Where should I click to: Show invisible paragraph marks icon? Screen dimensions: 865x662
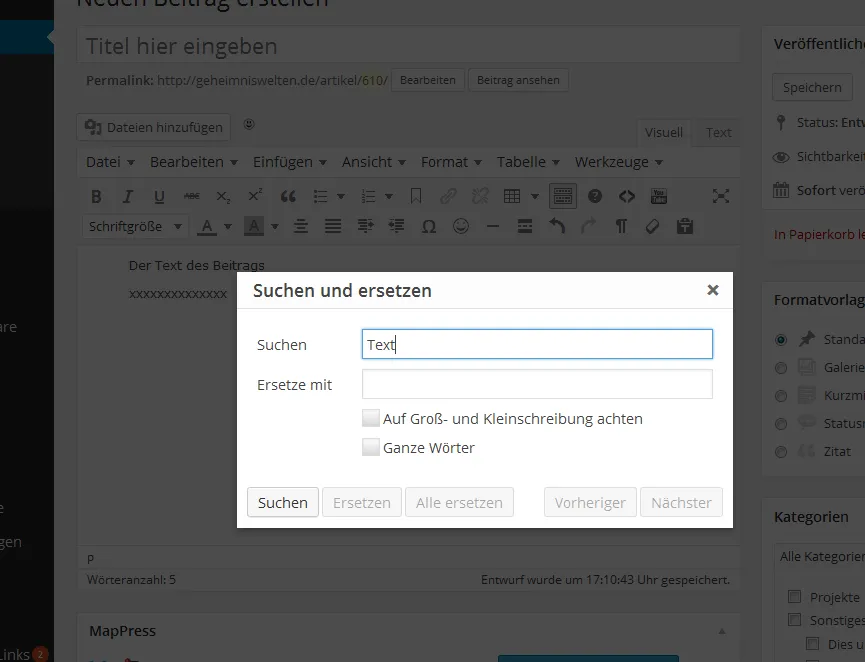click(621, 226)
